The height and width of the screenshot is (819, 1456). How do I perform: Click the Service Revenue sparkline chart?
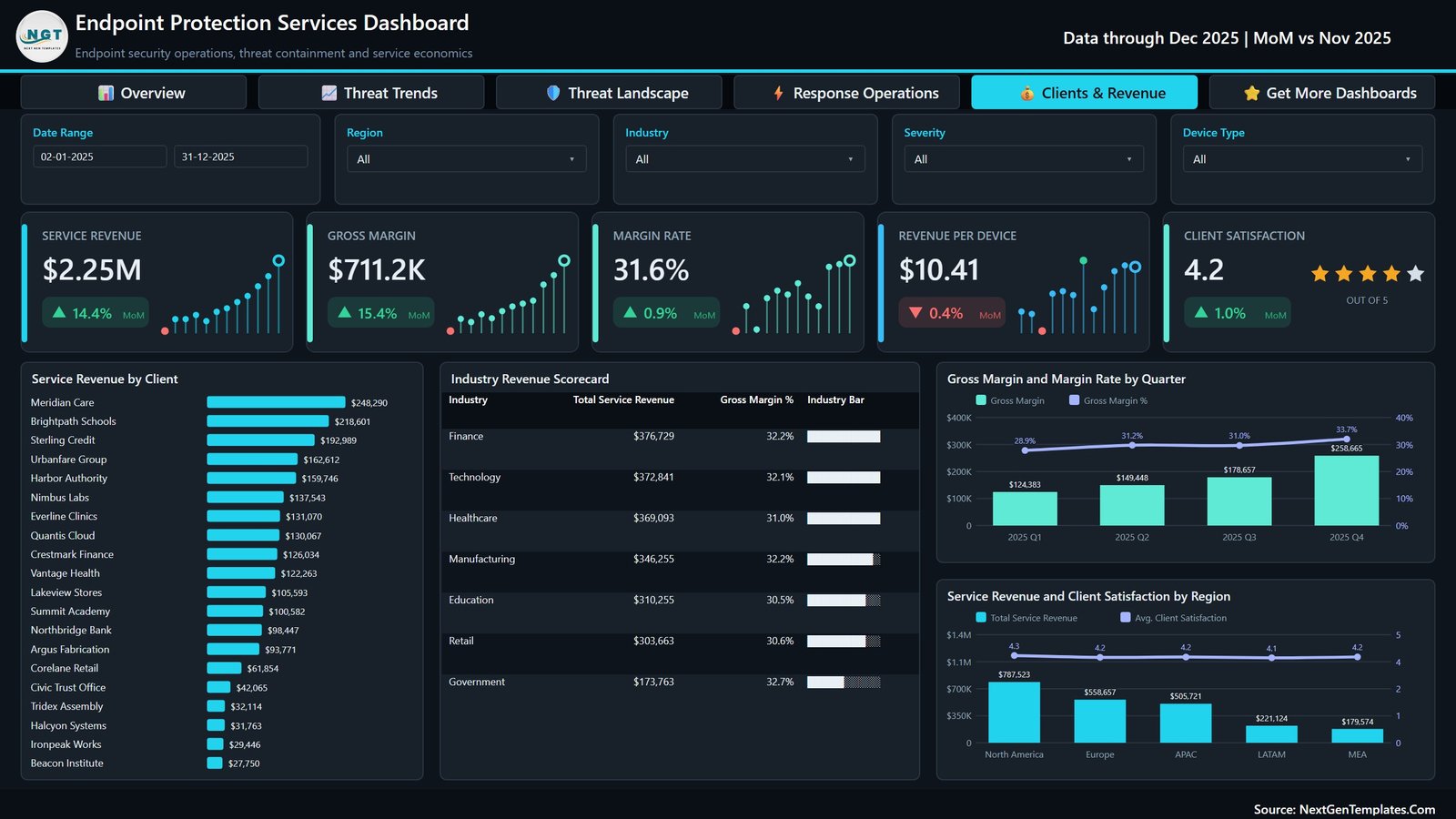tap(223, 295)
